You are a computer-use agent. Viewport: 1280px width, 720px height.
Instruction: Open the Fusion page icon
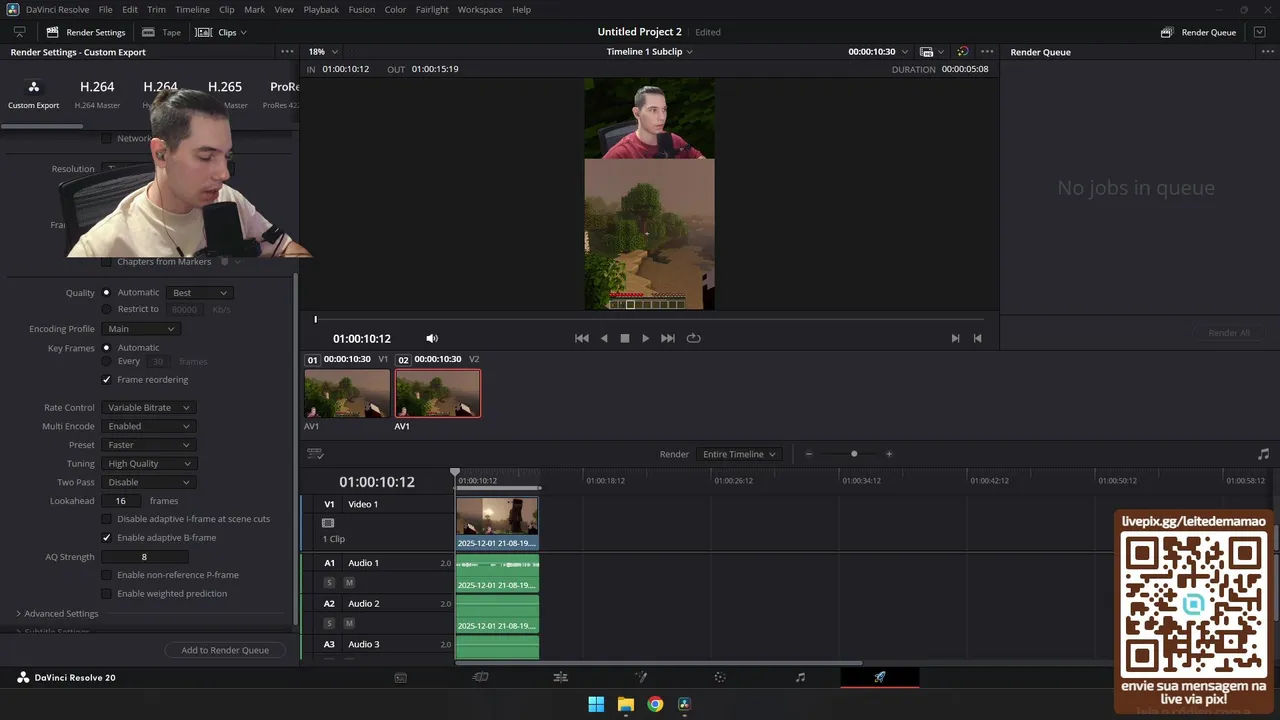pyautogui.click(x=641, y=677)
